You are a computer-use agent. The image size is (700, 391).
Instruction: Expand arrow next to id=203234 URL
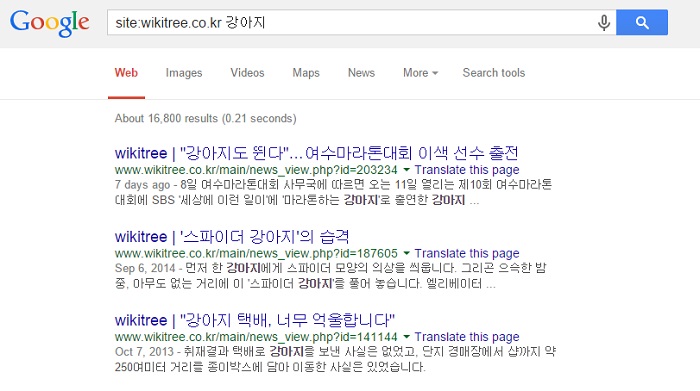click(406, 170)
